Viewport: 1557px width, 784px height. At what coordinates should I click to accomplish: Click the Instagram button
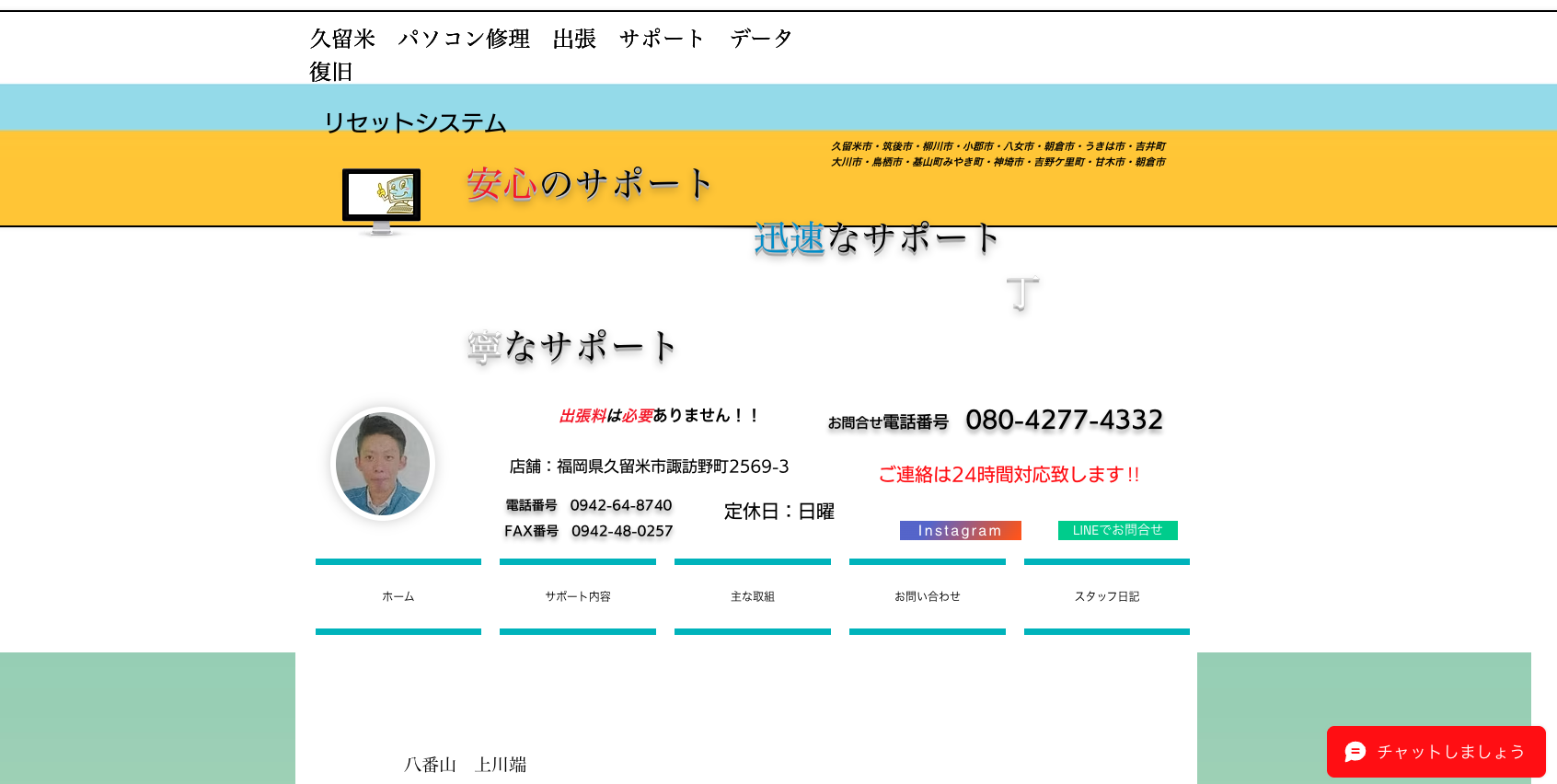[961, 530]
